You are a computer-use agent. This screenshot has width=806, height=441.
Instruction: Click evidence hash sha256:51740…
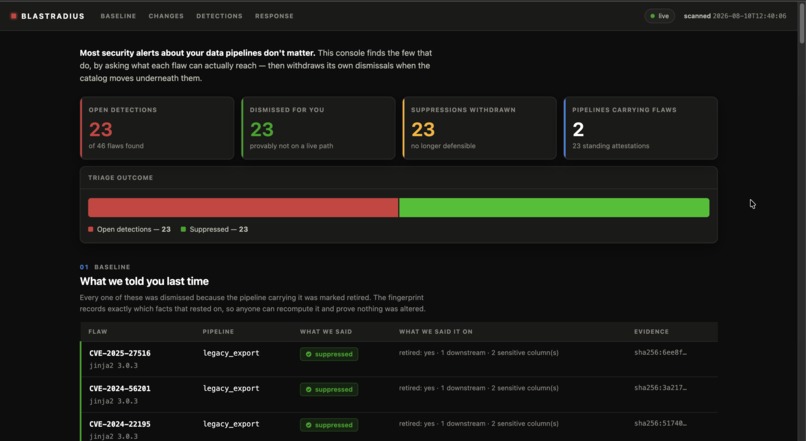pyautogui.click(x=660, y=424)
